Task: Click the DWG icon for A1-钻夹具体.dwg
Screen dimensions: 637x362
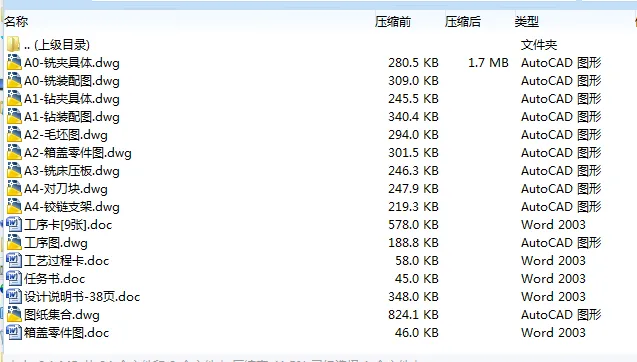Action: pos(14,98)
